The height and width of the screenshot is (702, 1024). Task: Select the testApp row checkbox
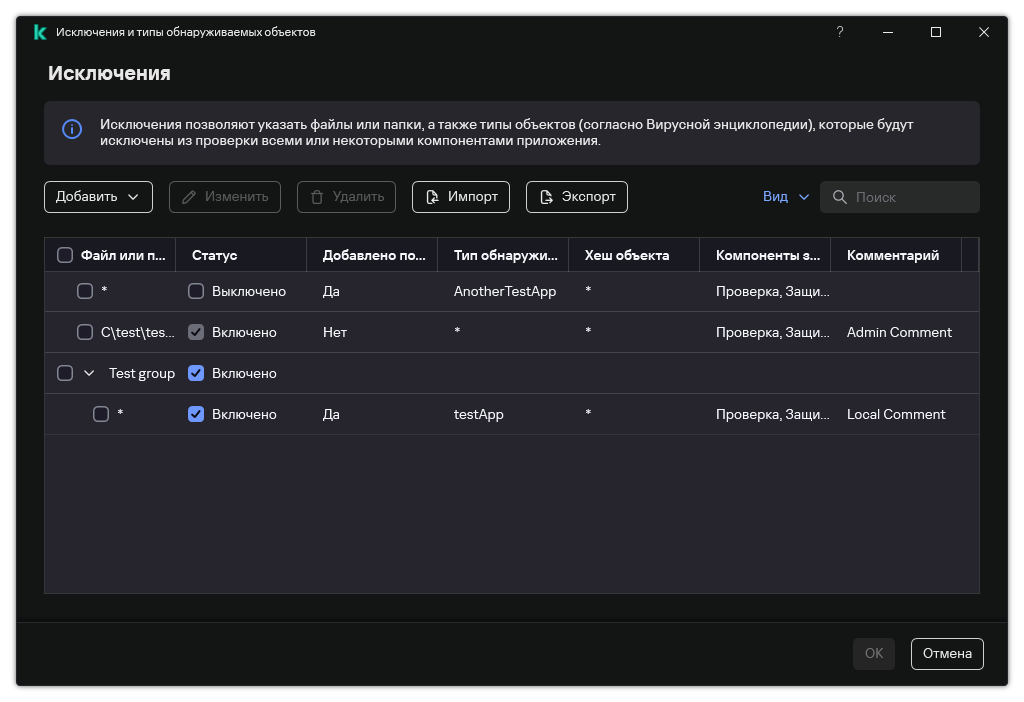coord(101,415)
